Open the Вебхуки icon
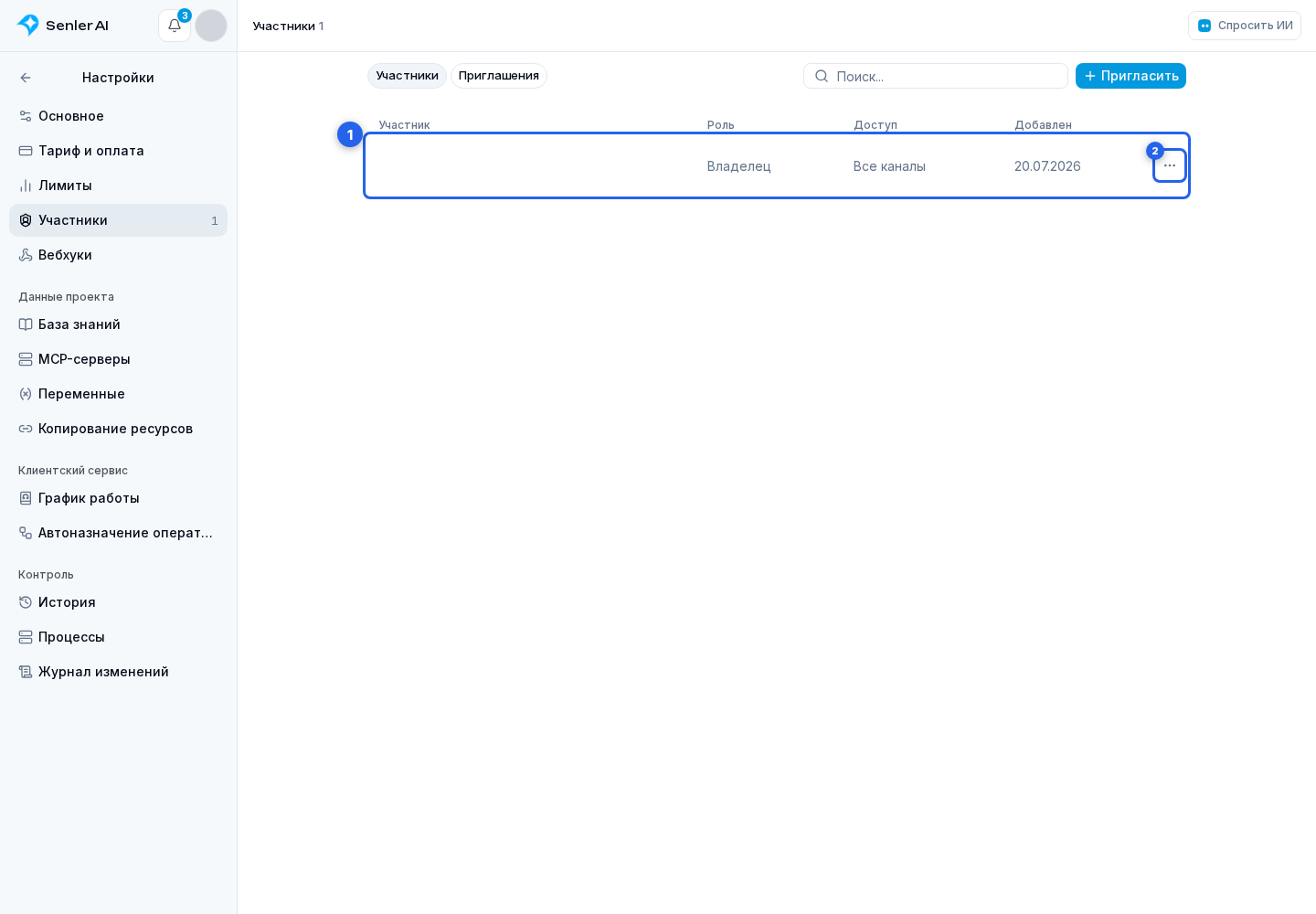The image size is (1316, 914). (26, 255)
